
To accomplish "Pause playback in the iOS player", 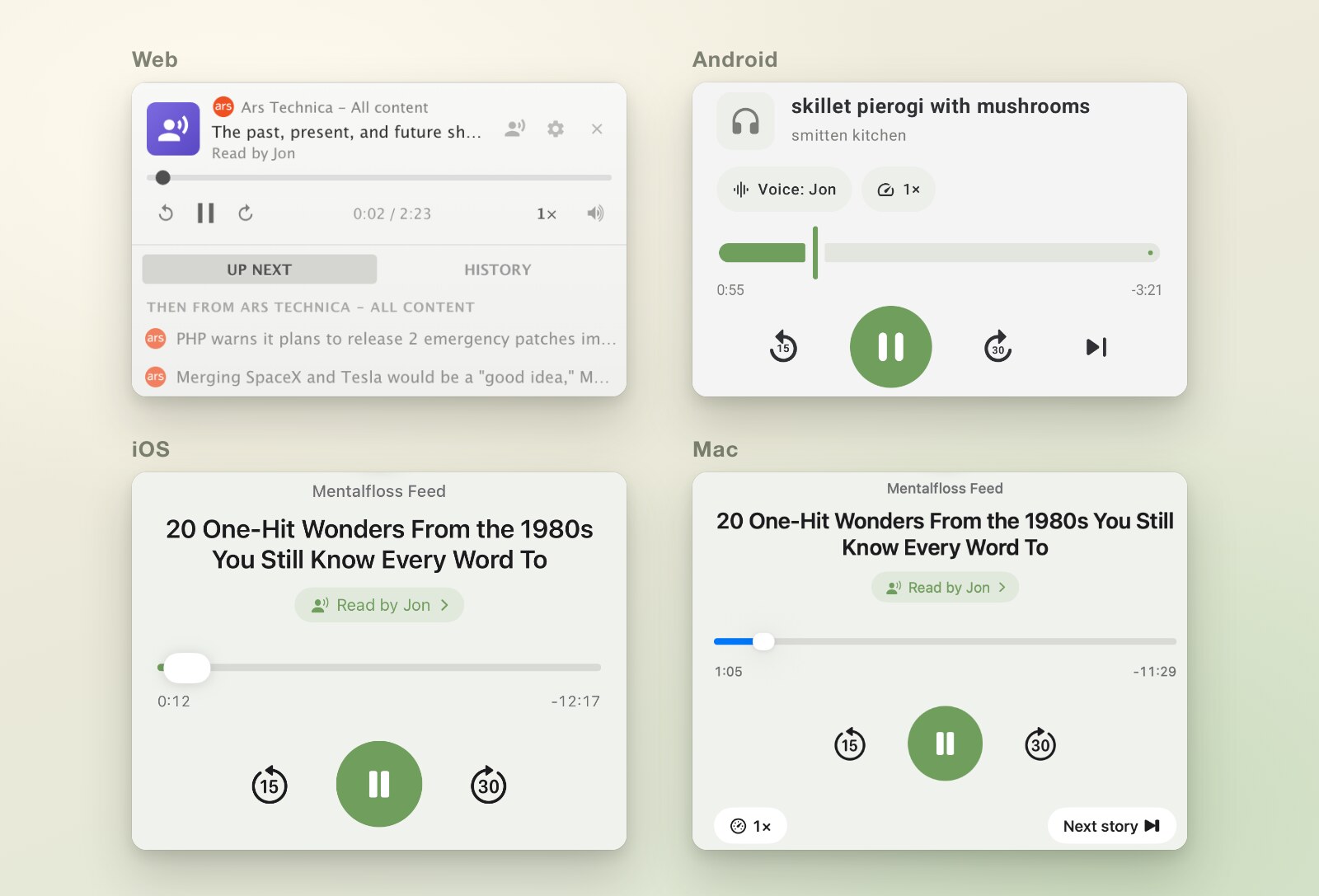I will tap(379, 784).
